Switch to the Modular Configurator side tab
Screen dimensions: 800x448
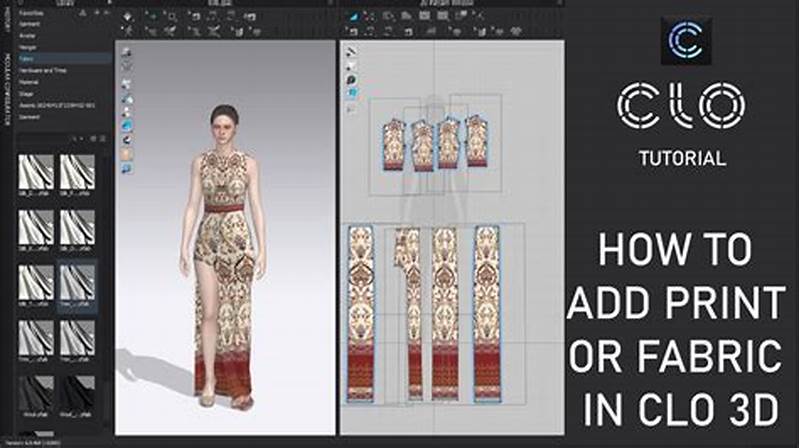(x=7, y=89)
